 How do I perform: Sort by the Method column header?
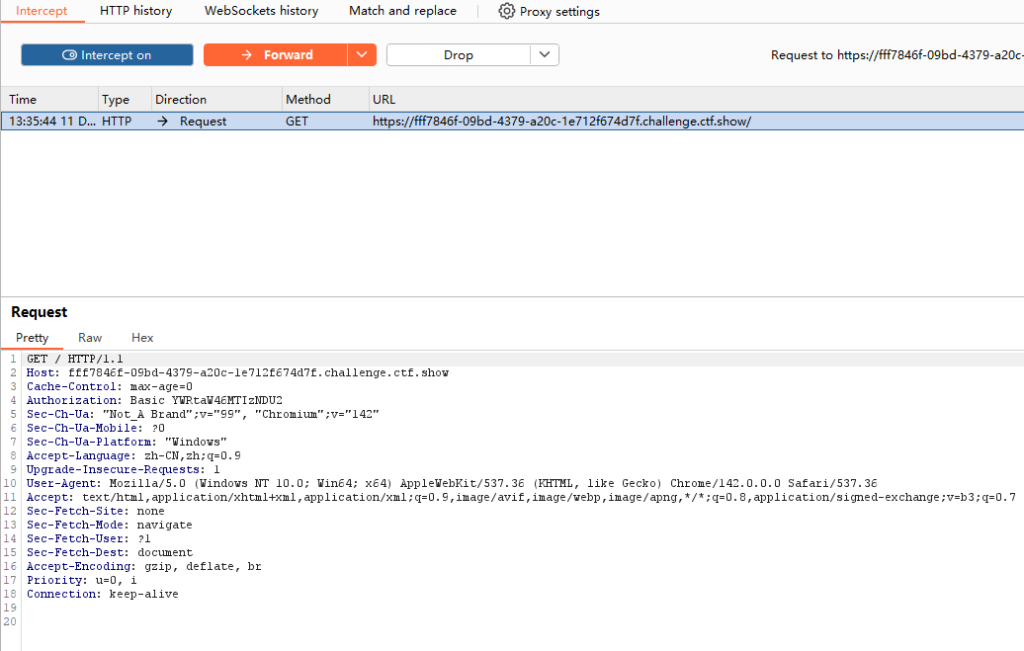coord(308,99)
